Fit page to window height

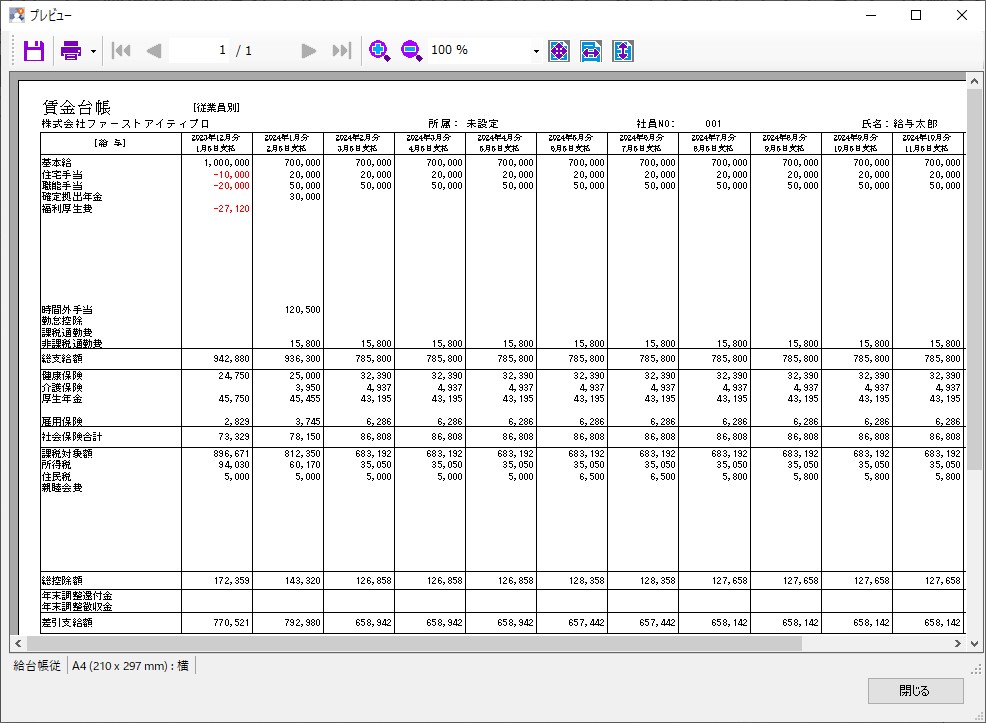pyautogui.click(x=623, y=50)
